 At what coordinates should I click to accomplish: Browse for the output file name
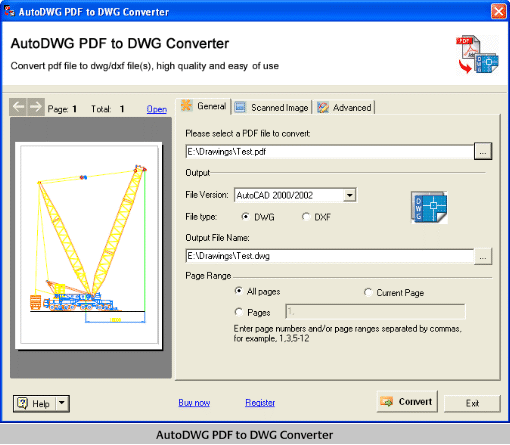483,256
